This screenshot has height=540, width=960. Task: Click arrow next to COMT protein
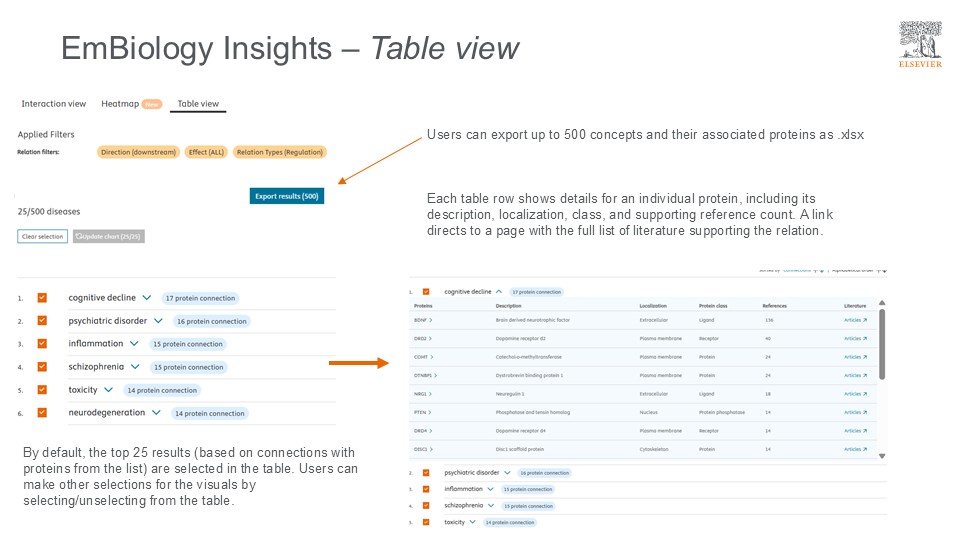pyautogui.click(x=432, y=357)
